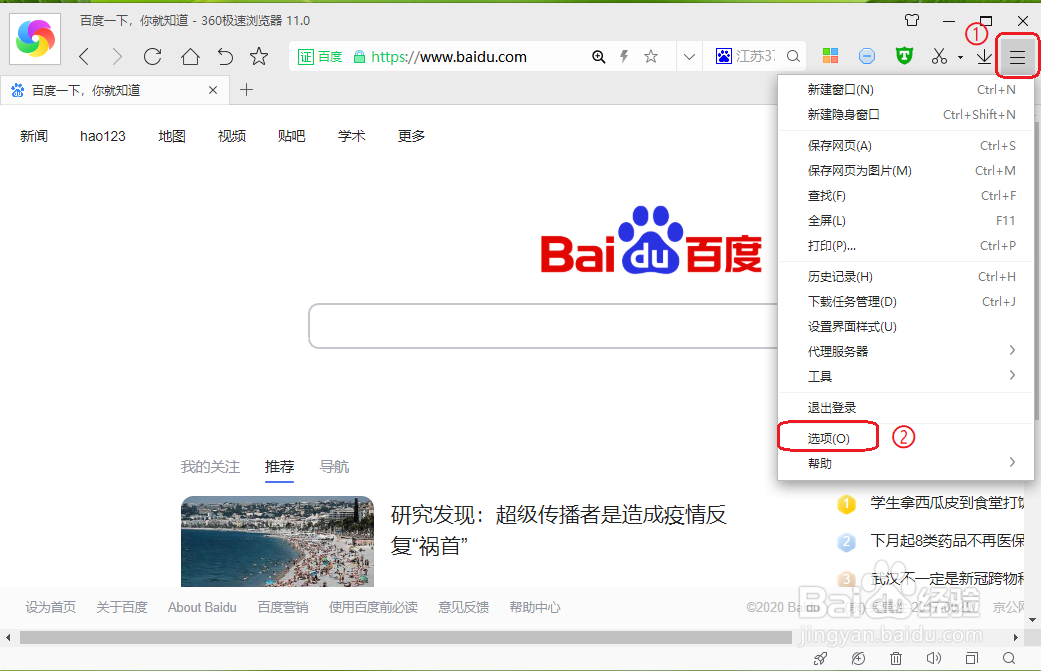Screen dimensions: 1041x671
Task: Select 设置界面样式(U) menu item
Action: click(x=906, y=327)
